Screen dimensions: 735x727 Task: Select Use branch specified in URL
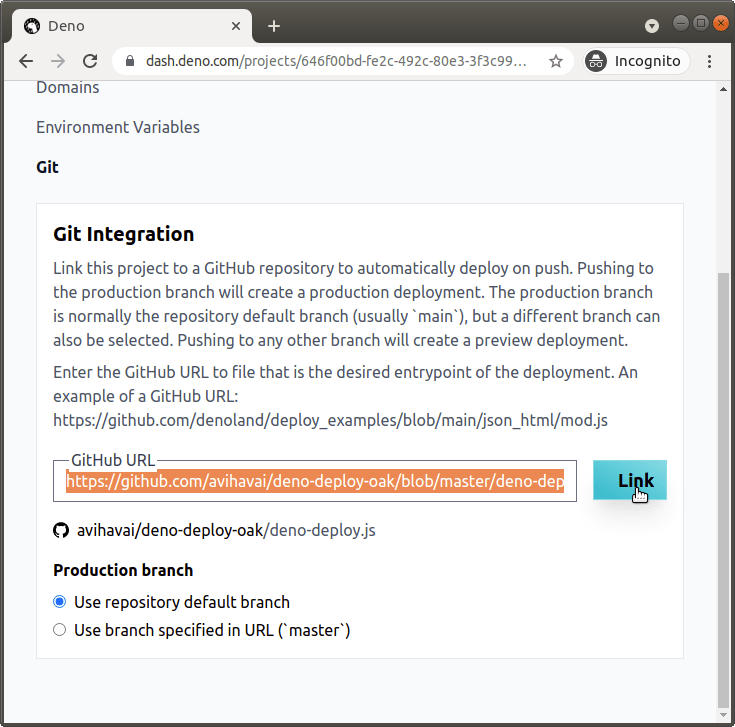pyautogui.click(x=60, y=630)
